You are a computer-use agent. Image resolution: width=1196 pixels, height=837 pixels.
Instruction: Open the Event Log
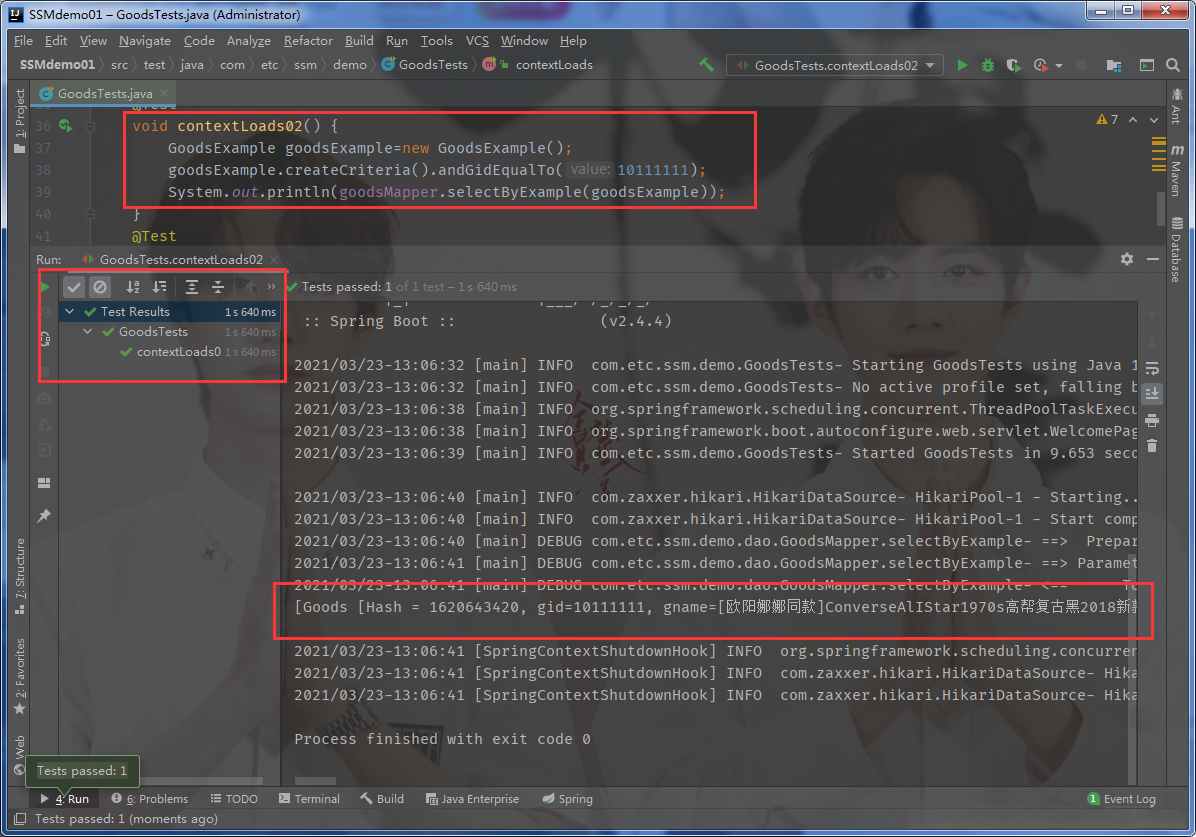tap(1121, 799)
